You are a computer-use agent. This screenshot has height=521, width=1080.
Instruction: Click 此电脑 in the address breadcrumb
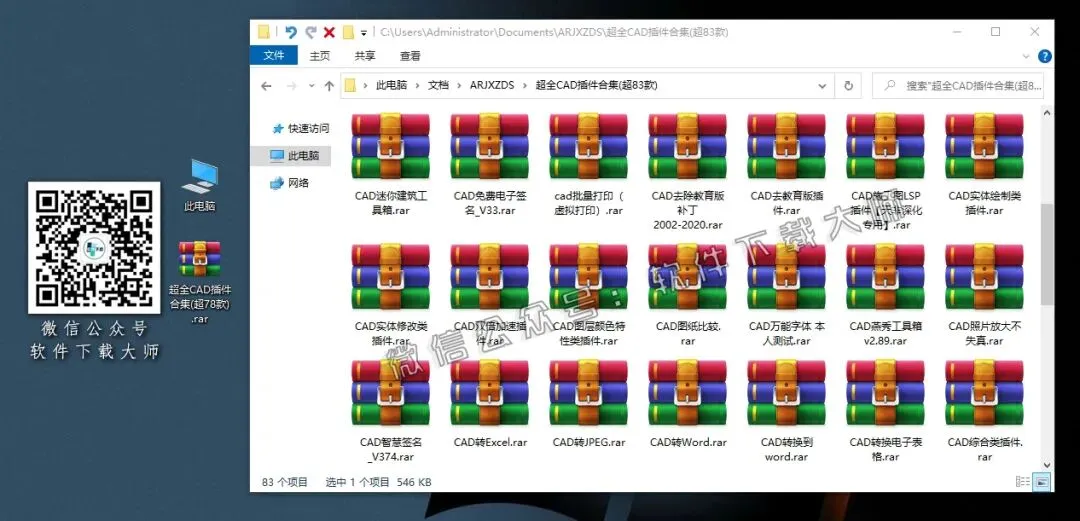pos(391,85)
